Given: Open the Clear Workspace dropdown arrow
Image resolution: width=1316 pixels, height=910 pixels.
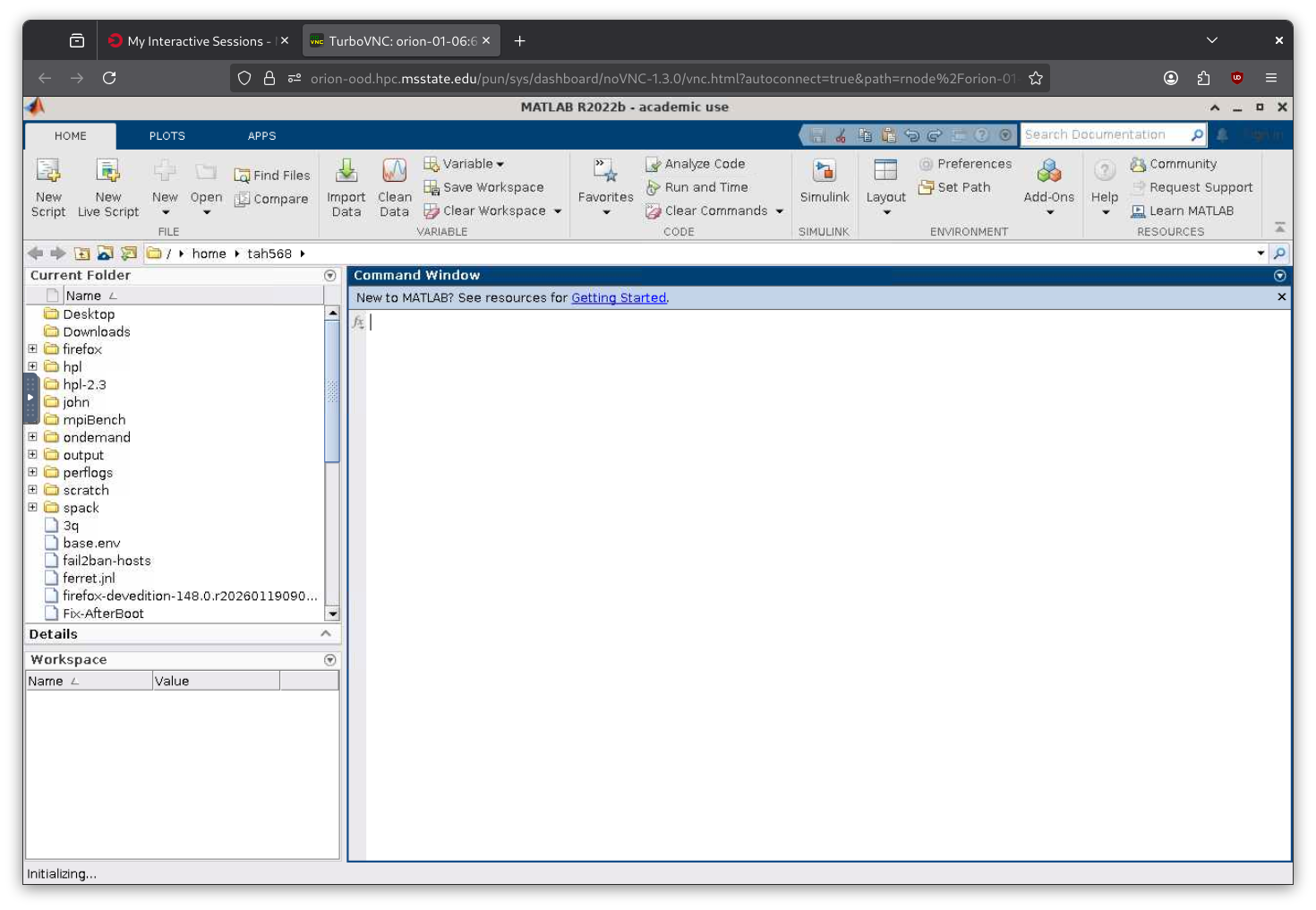Looking at the screenshot, I should point(558,211).
